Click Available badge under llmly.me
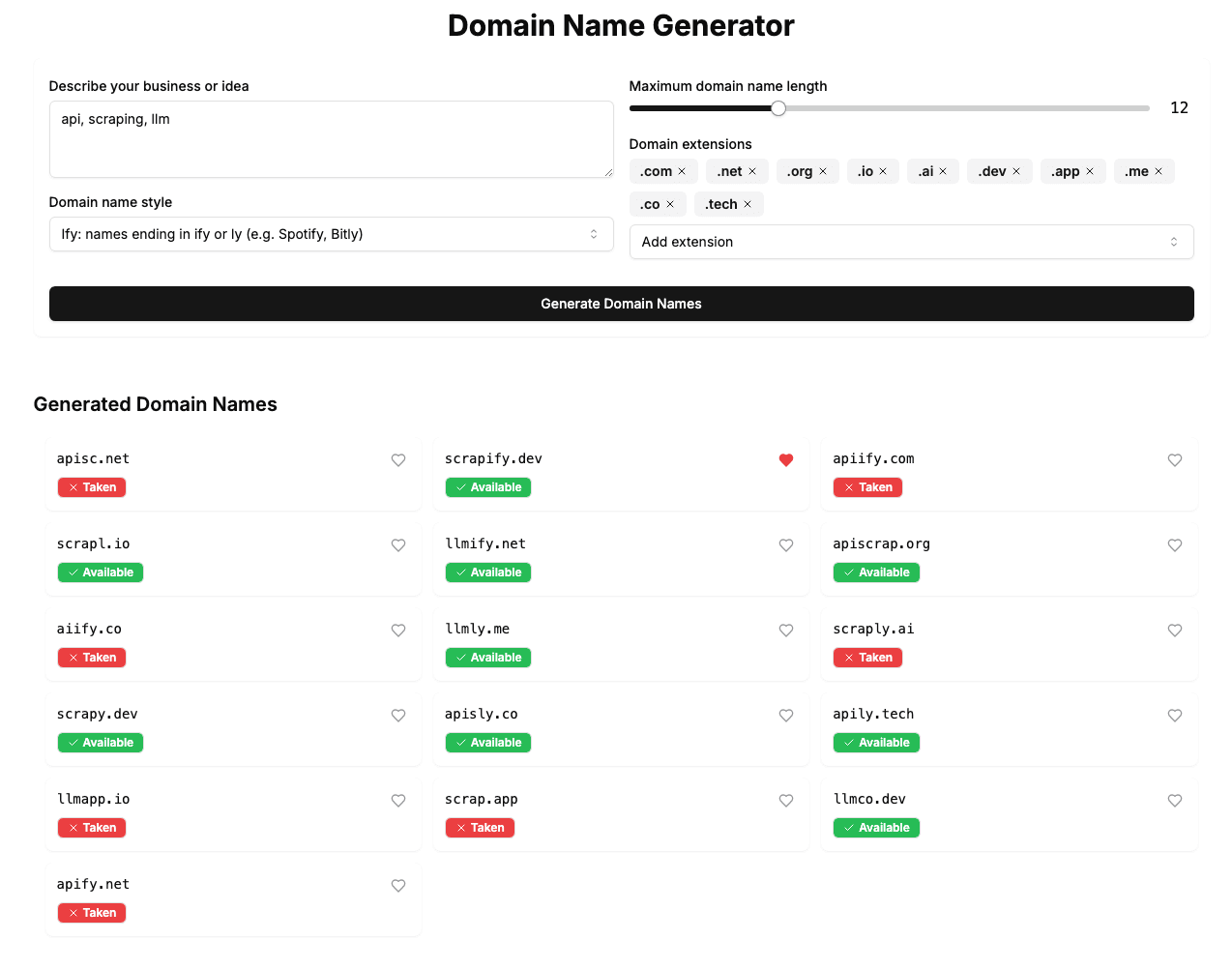This screenshot has height=969, width=1232. pyautogui.click(x=488, y=658)
